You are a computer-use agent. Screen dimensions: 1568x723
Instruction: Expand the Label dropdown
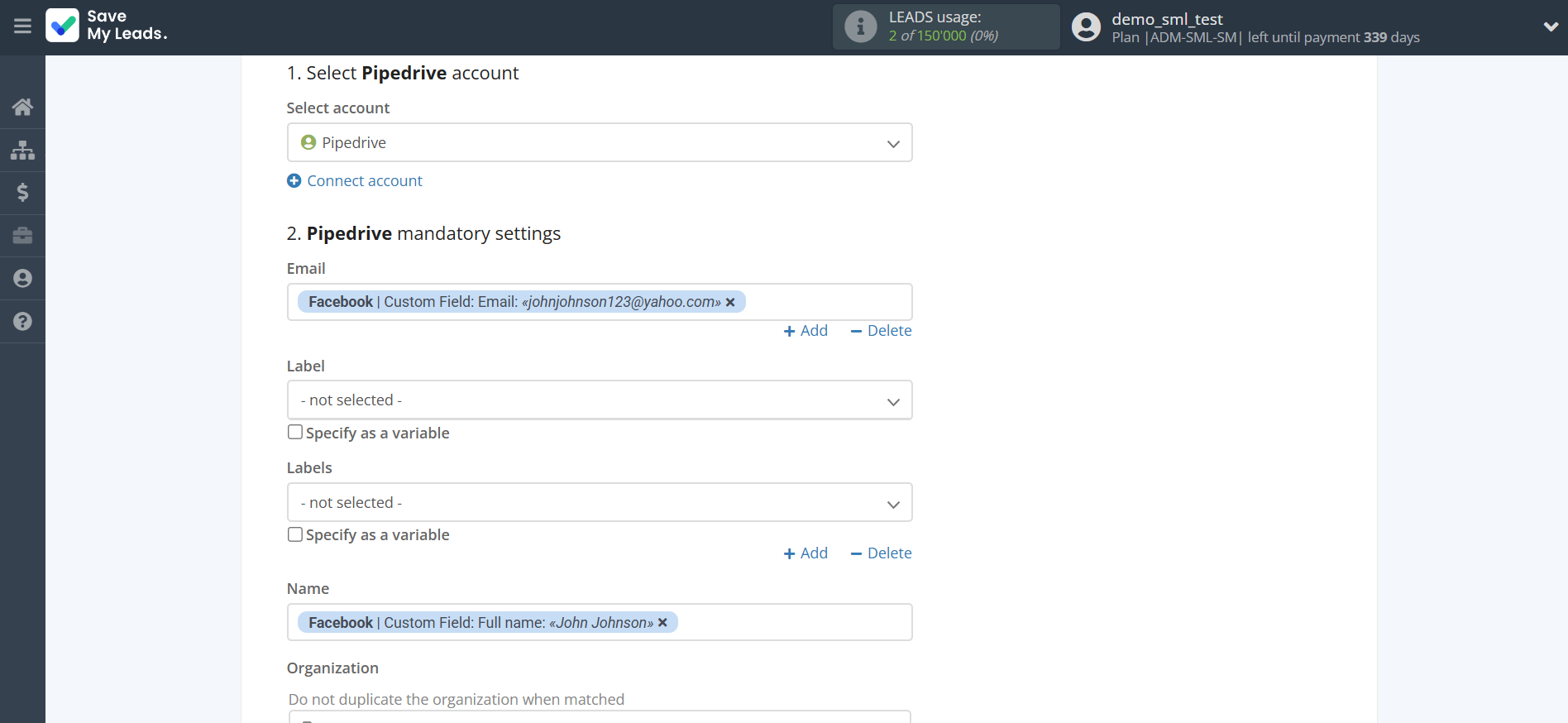click(599, 400)
